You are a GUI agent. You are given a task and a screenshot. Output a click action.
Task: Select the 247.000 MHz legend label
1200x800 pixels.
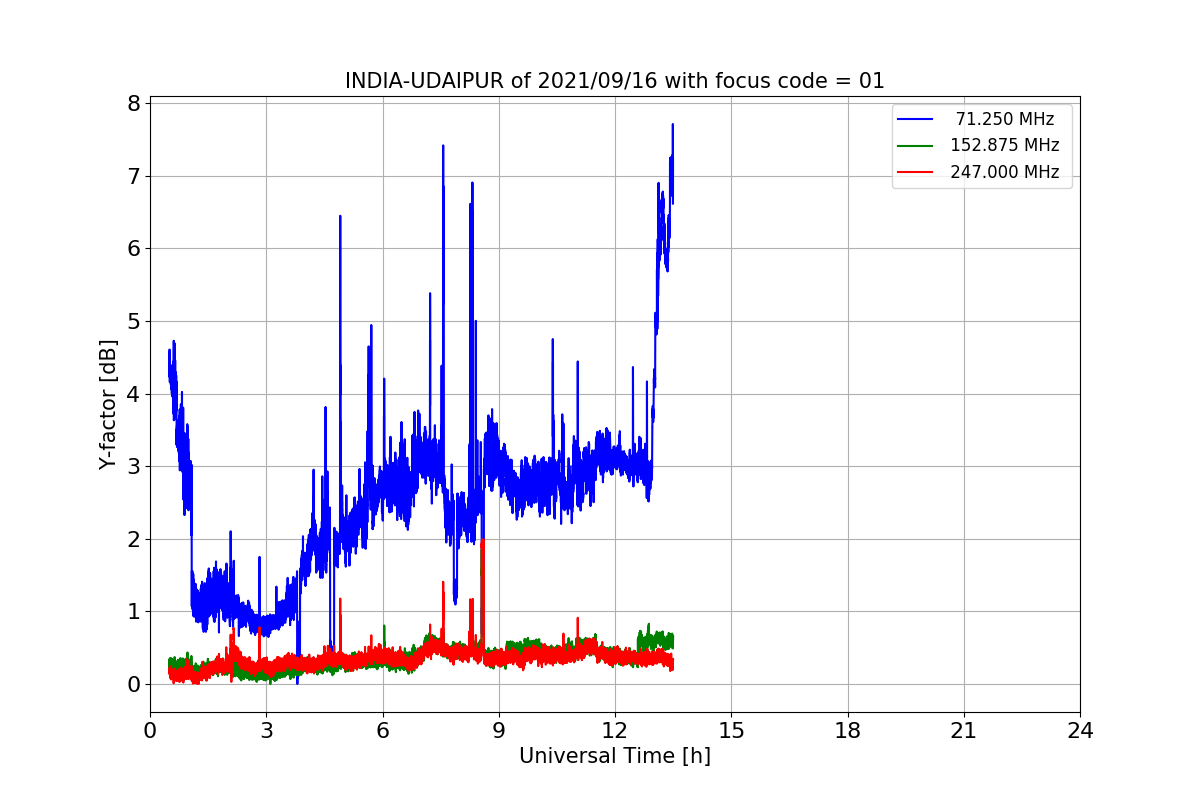(x=1005, y=172)
